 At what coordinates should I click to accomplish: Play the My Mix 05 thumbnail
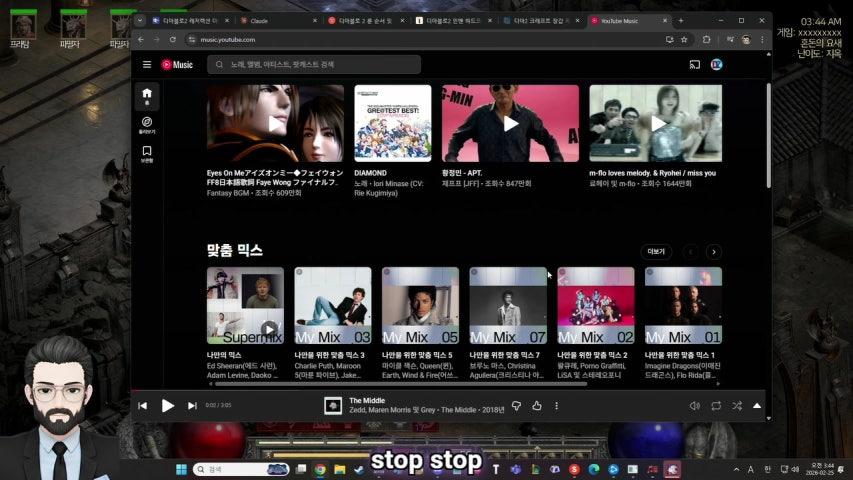click(x=420, y=305)
